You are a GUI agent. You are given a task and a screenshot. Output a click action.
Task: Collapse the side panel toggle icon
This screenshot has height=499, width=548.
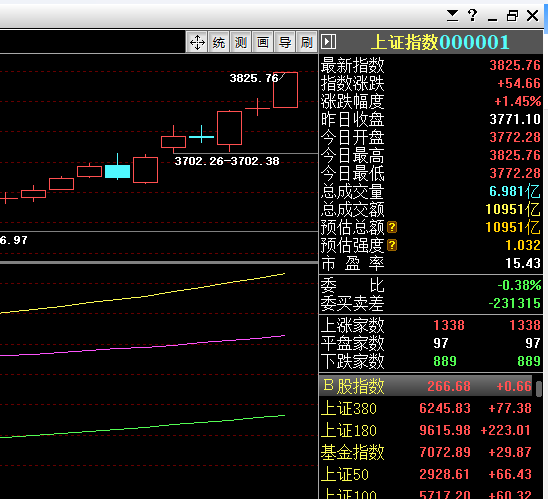pos(329,42)
